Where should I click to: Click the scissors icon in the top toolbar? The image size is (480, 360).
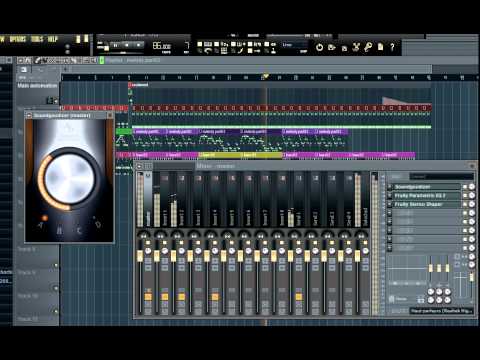click(x=356, y=47)
